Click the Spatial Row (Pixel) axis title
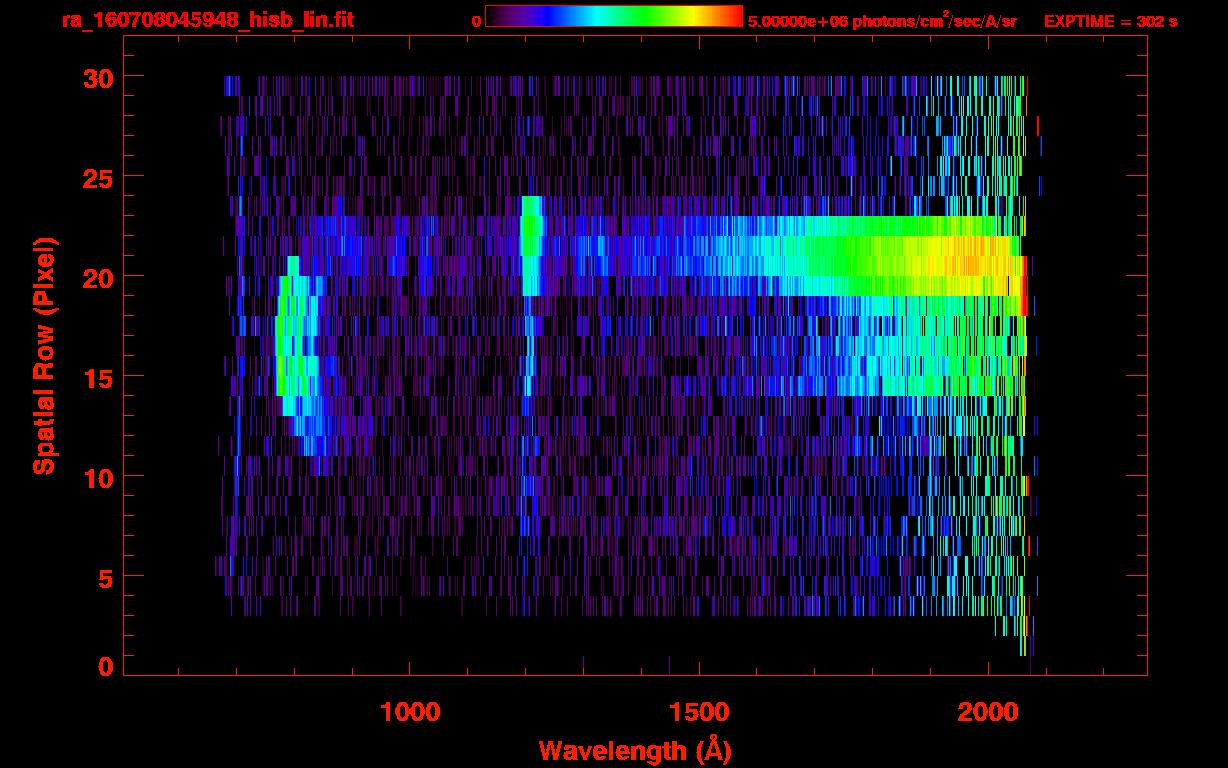This screenshot has width=1228, height=768. (x=45, y=355)
